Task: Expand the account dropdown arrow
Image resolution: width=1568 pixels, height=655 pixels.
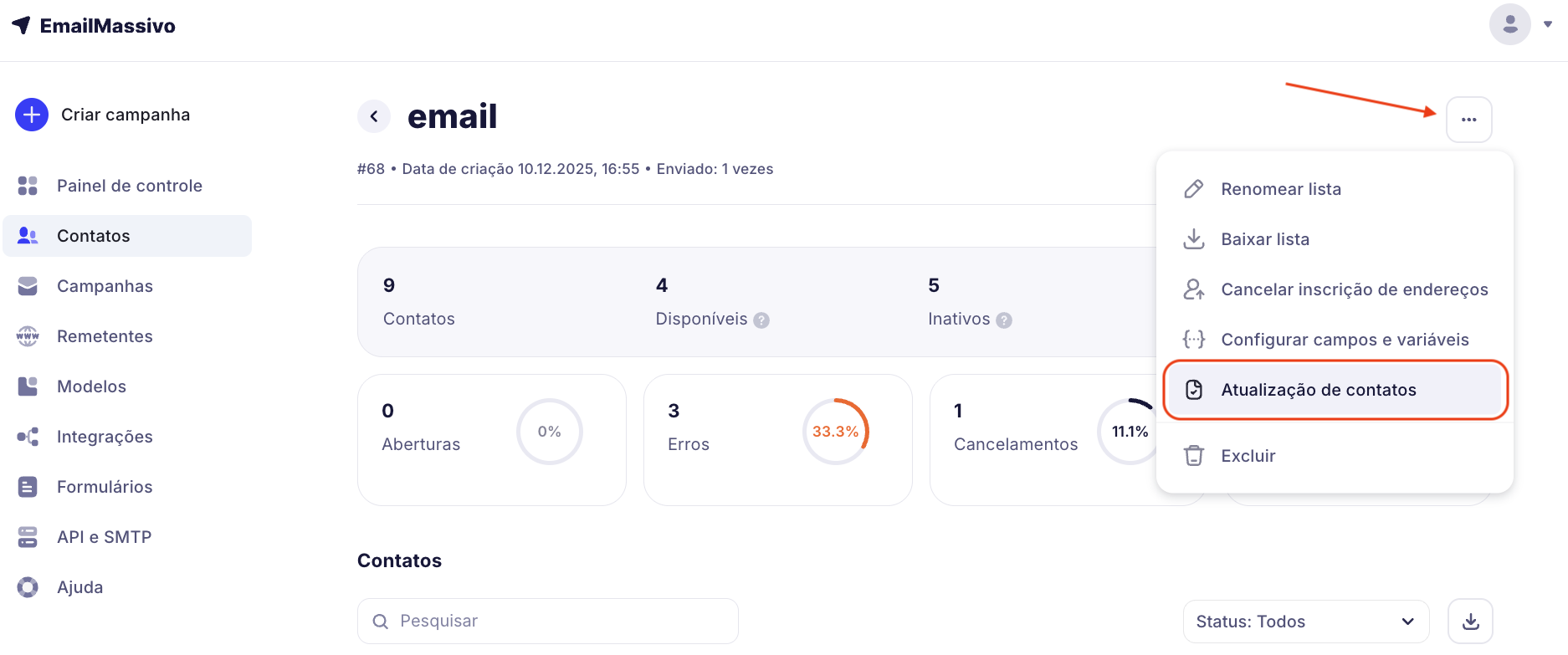Action: pyautogui.click(x=1548, y=24)
